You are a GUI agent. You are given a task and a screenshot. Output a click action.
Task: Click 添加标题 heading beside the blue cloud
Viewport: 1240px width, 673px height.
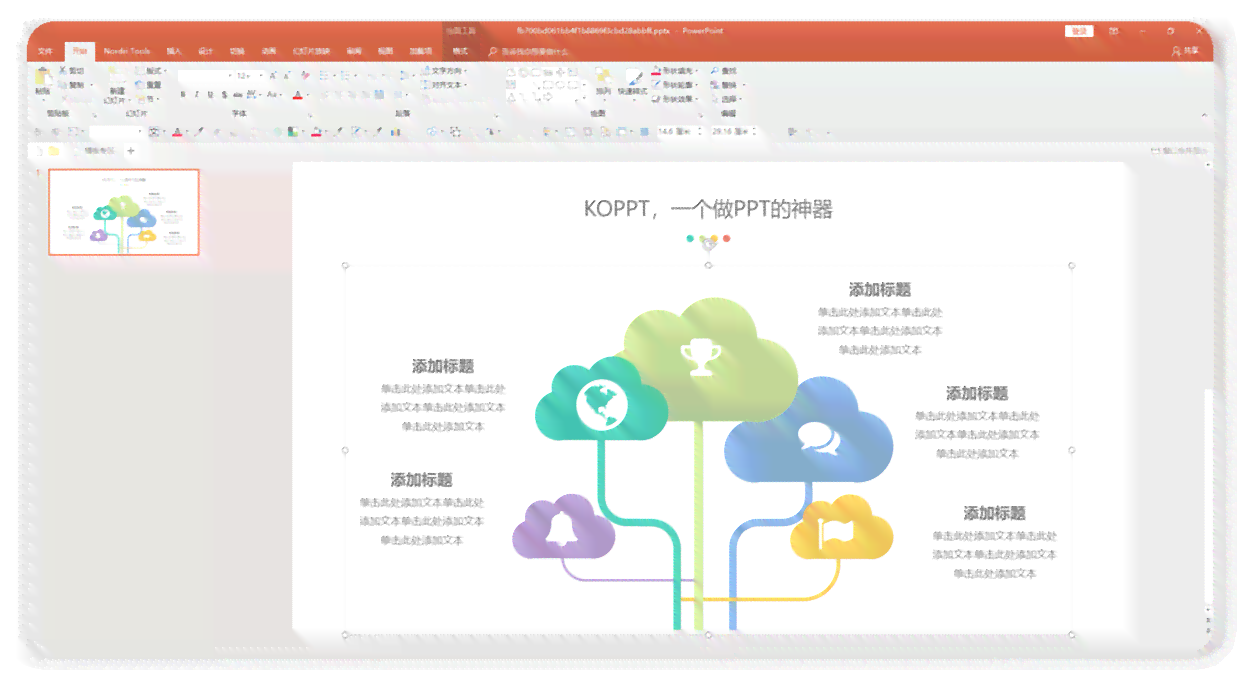tap(977, 393)
